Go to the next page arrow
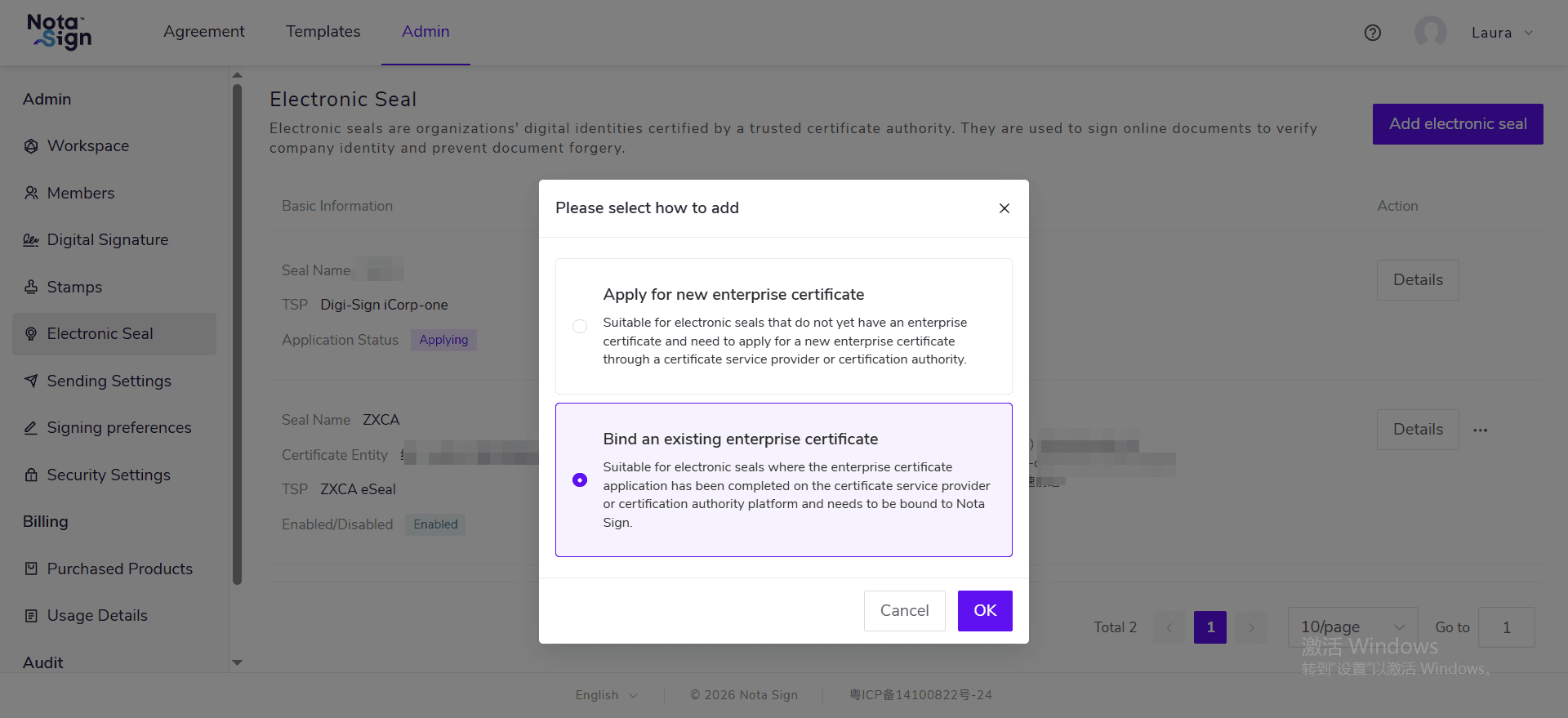The width and height of the screenshot is (1568, 718). [1251, 627]
